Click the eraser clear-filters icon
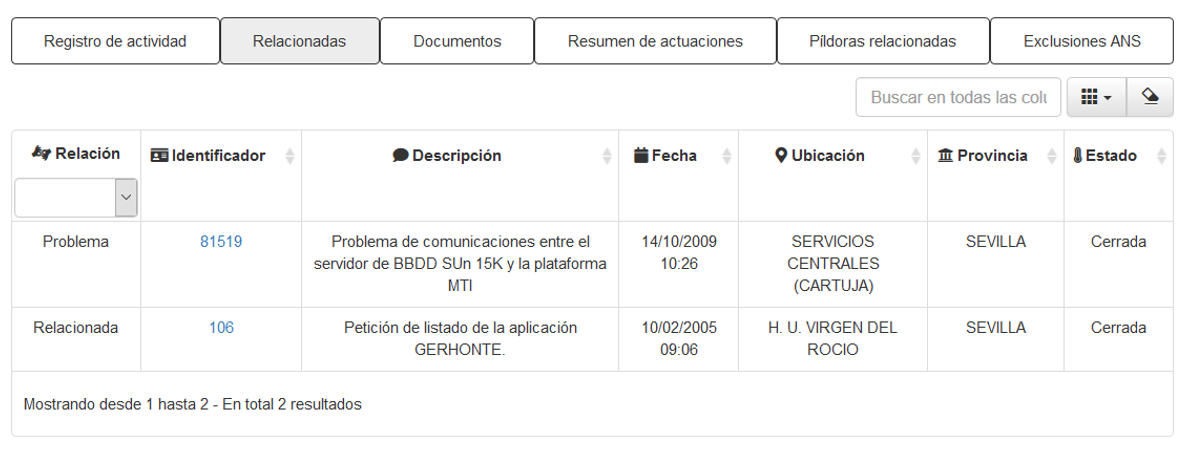Screen dimensions: 1191x455 point(1150,97)
